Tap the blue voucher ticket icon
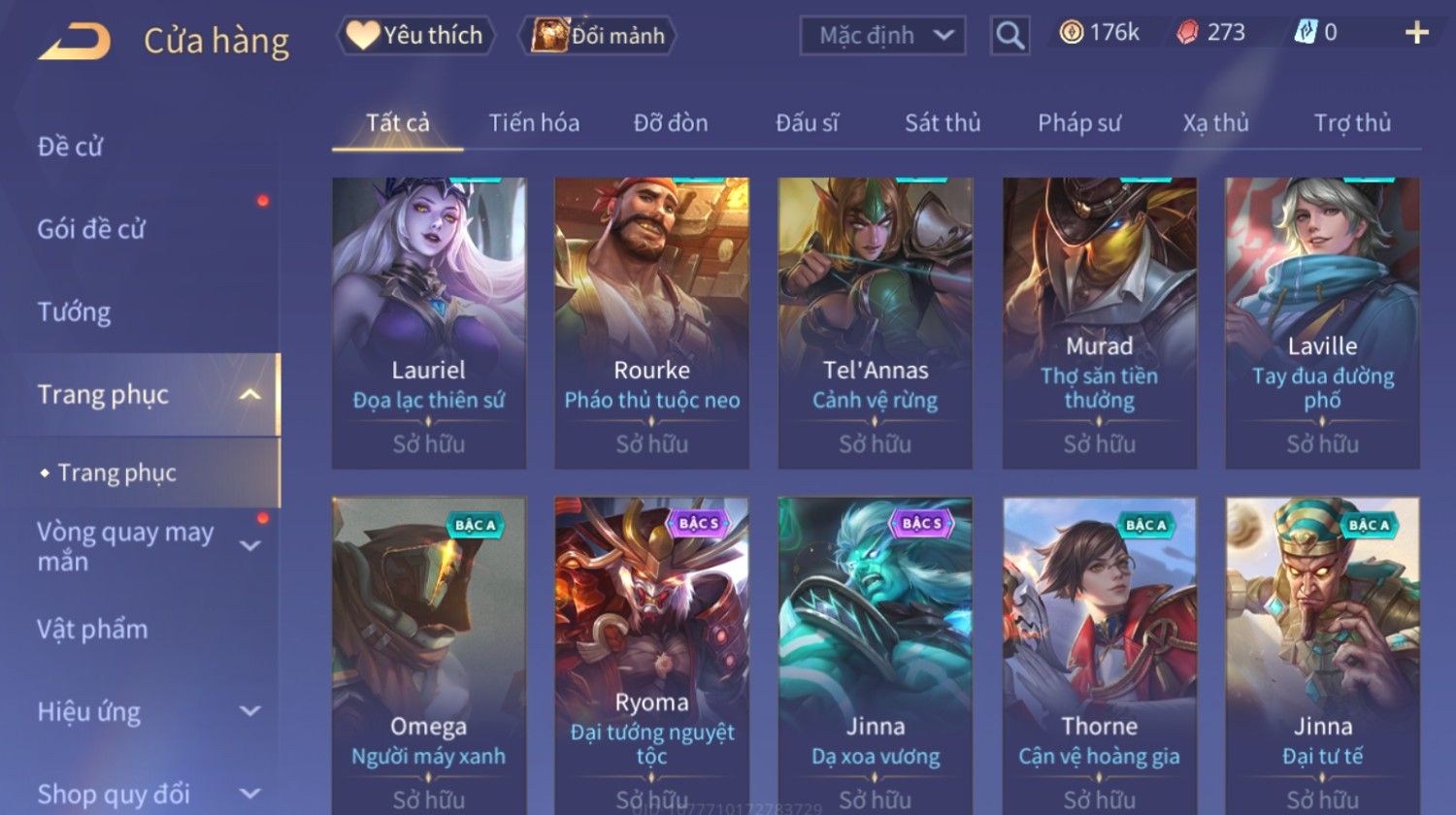1456x815 pixels. 1306,33
